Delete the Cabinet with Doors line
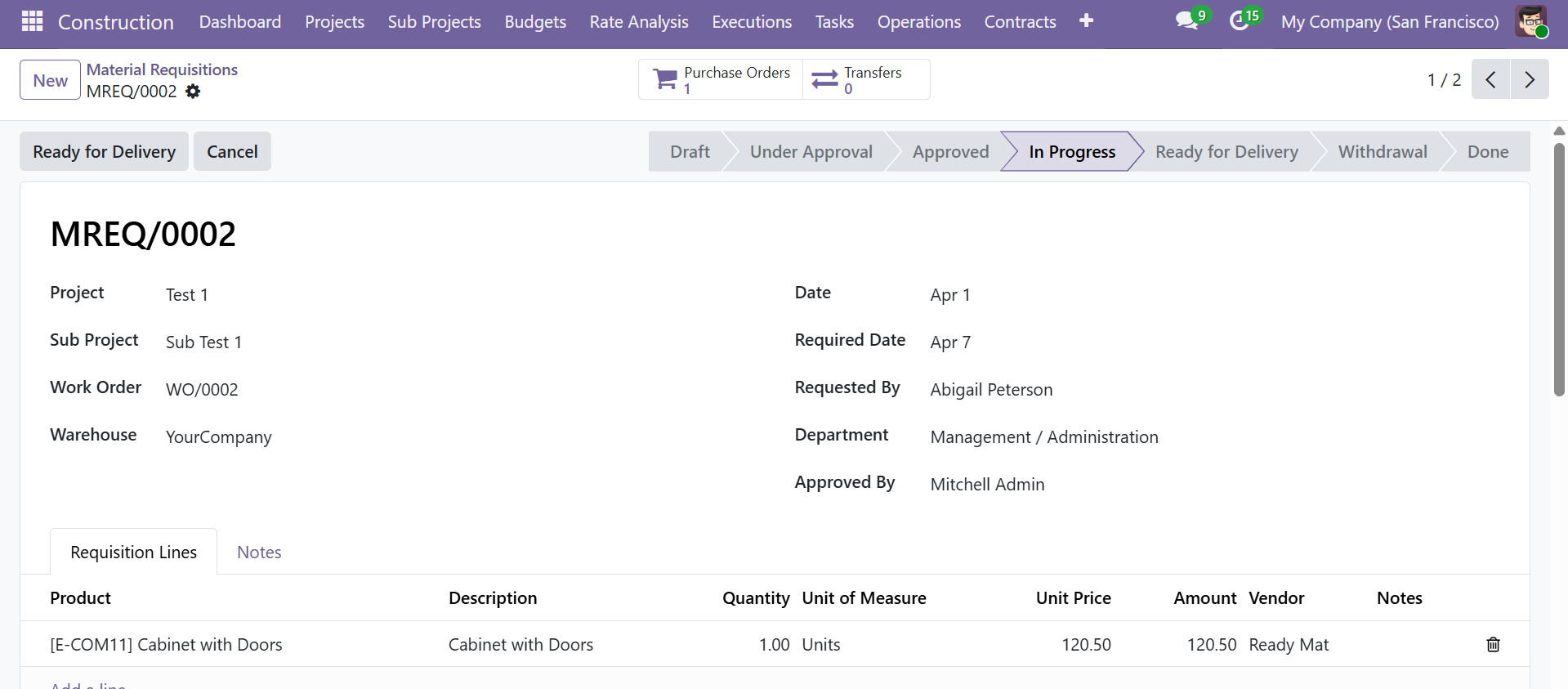1568x689 pixels. pos(1493,645)
